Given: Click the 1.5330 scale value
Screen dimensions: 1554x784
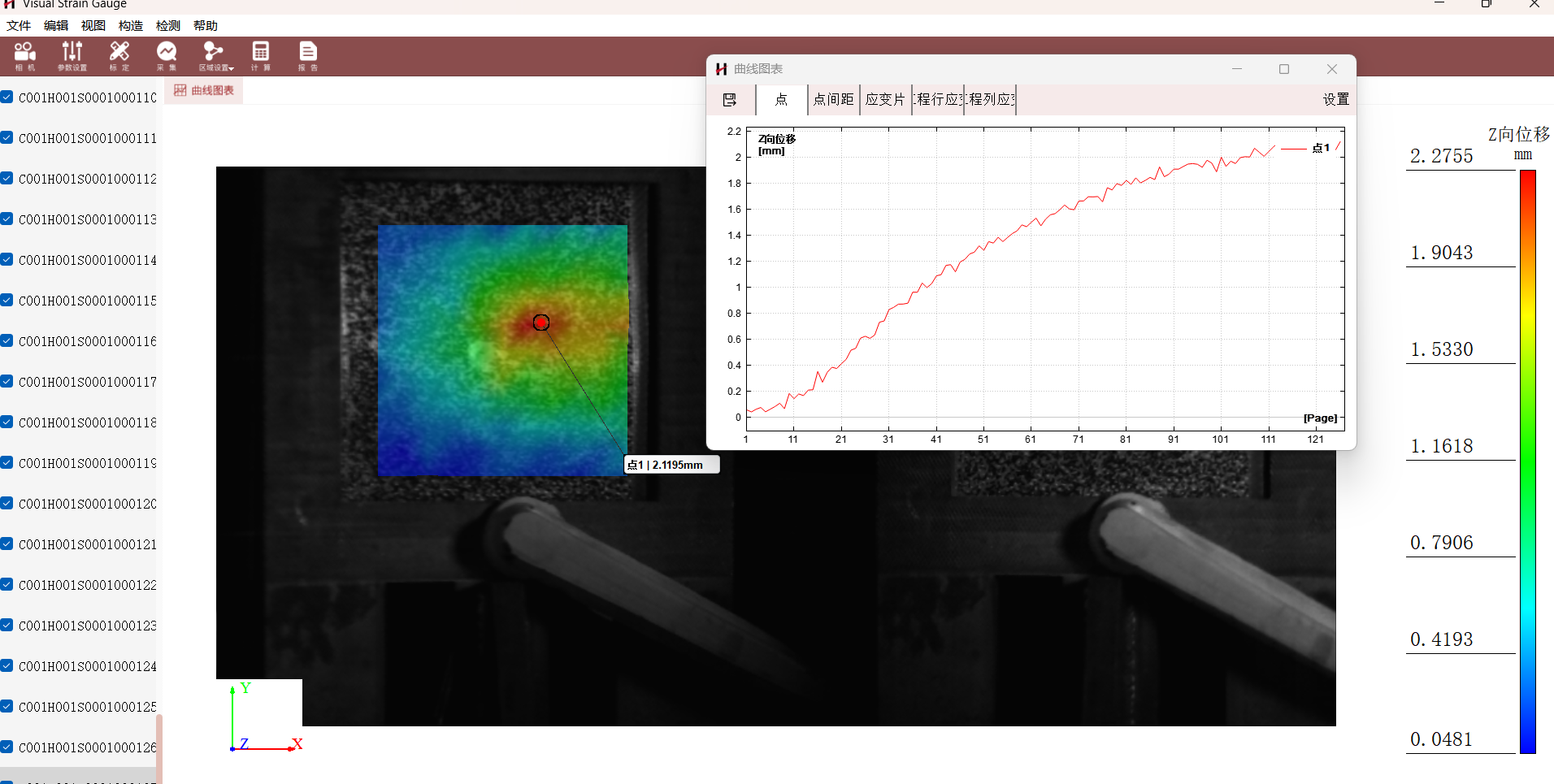Looking at the screenshot, I should coord(1441,349).
